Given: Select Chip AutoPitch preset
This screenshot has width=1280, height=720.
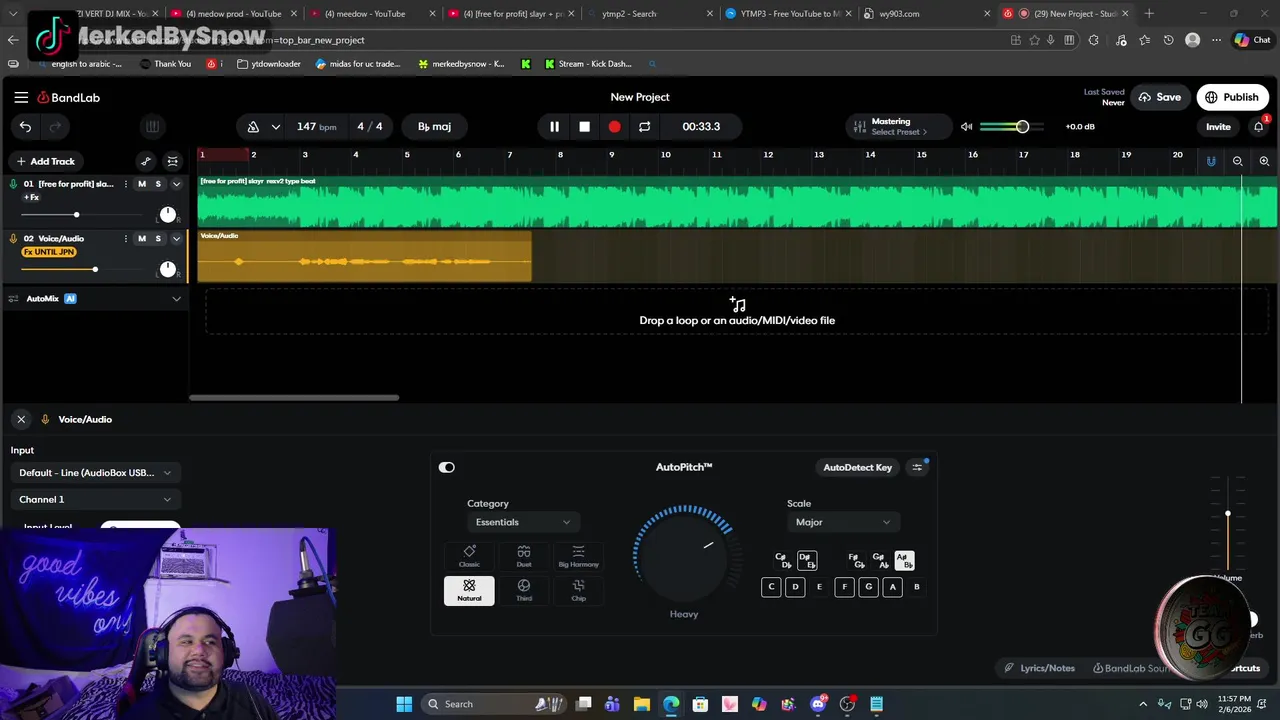Looking at the screenshot, I should point(578,590).
